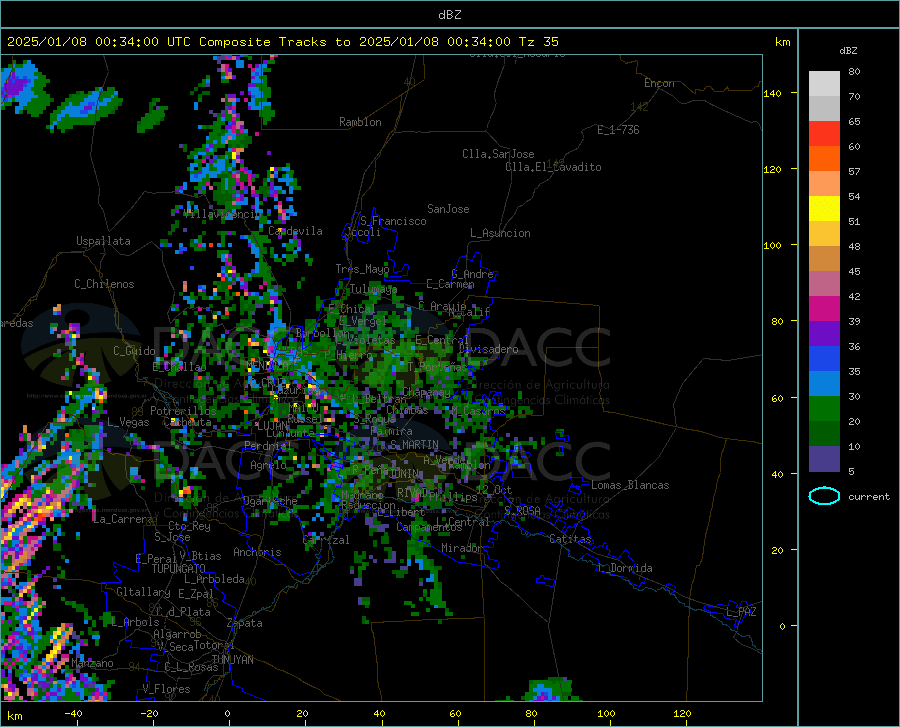Click the 'L_PAZ' map label
Image resolution: width=900 pixels, height=727 pixels.
pos(741,612)
